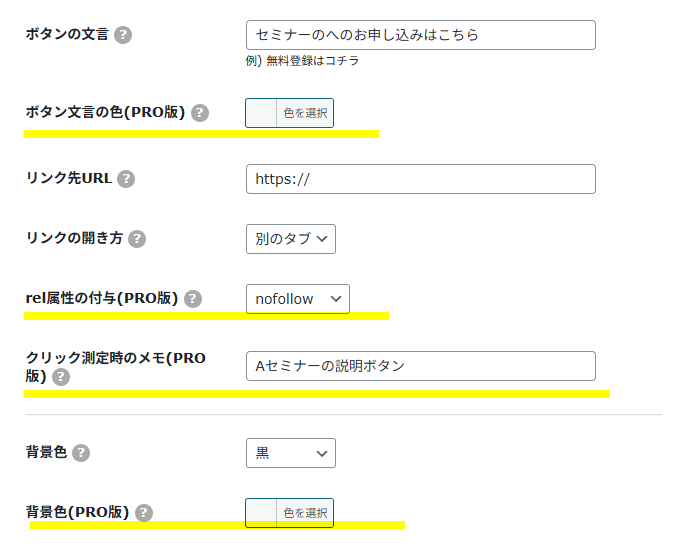Image resolution: width=686 pixels, height=543 pixels.
Task: Click the 別のタブ dropdown chevron arrow
Action: pyautogui.click(x=322, y=239)
